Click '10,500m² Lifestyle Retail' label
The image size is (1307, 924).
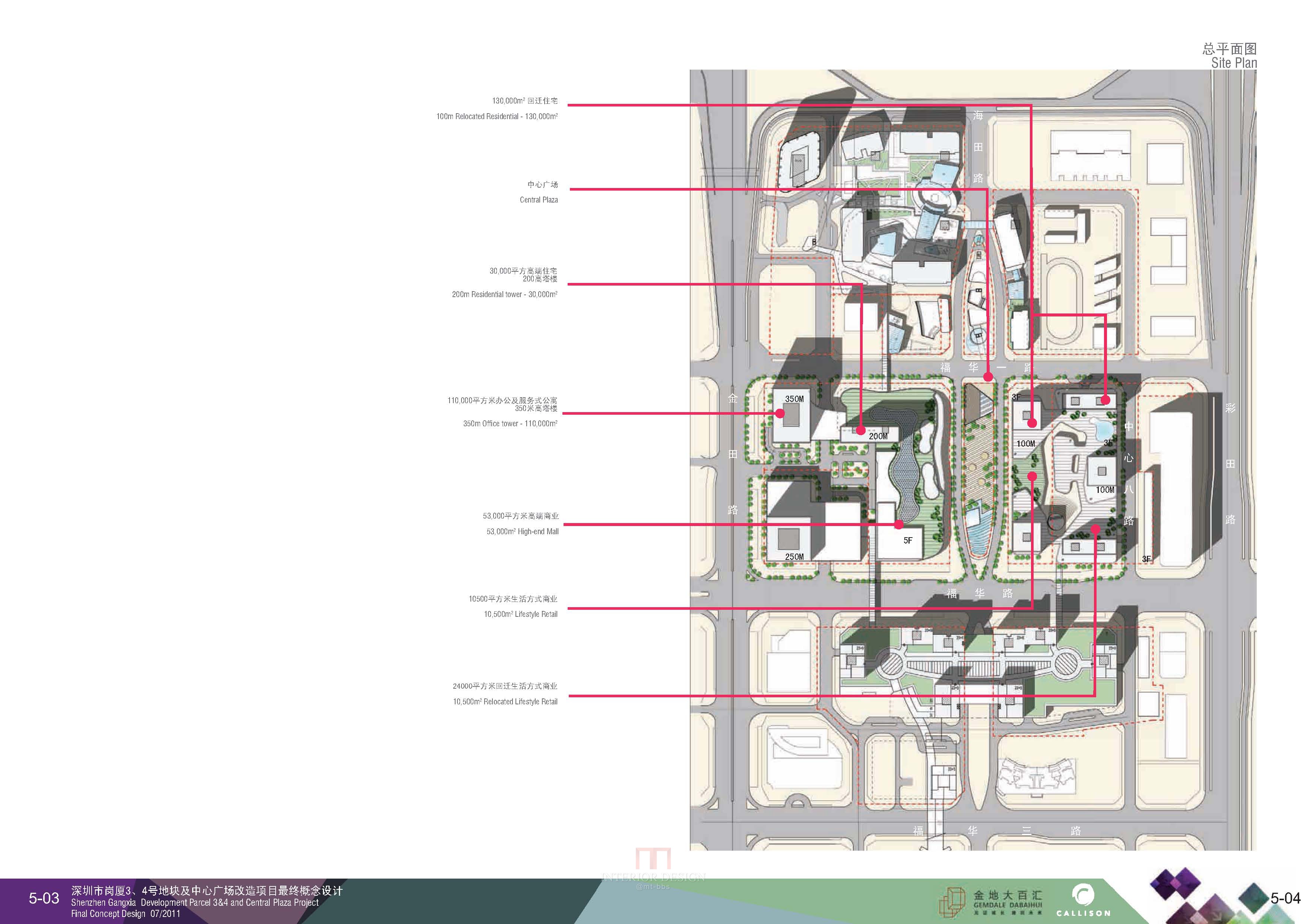521,615
